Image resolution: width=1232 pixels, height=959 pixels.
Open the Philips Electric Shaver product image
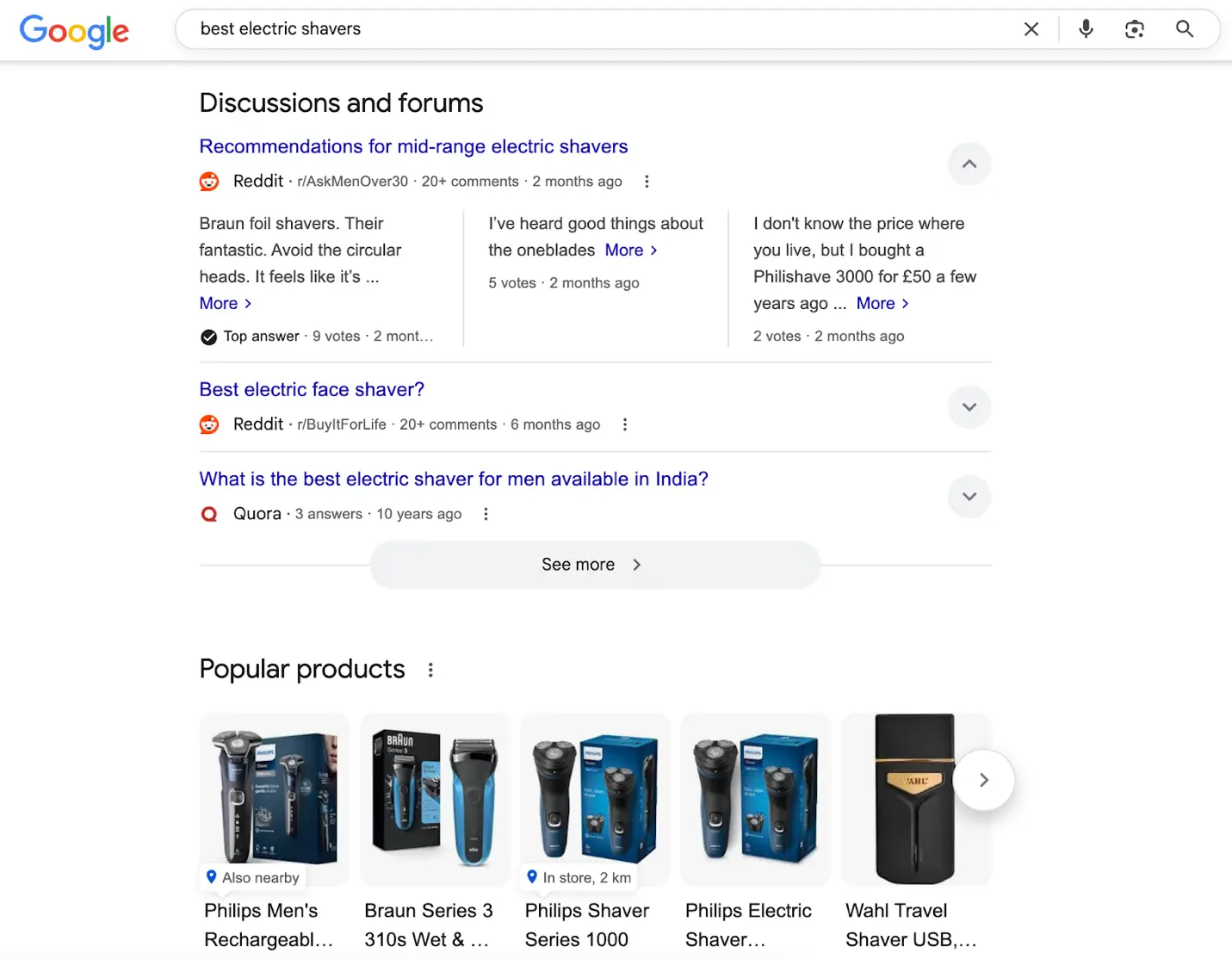coord(755,797)
